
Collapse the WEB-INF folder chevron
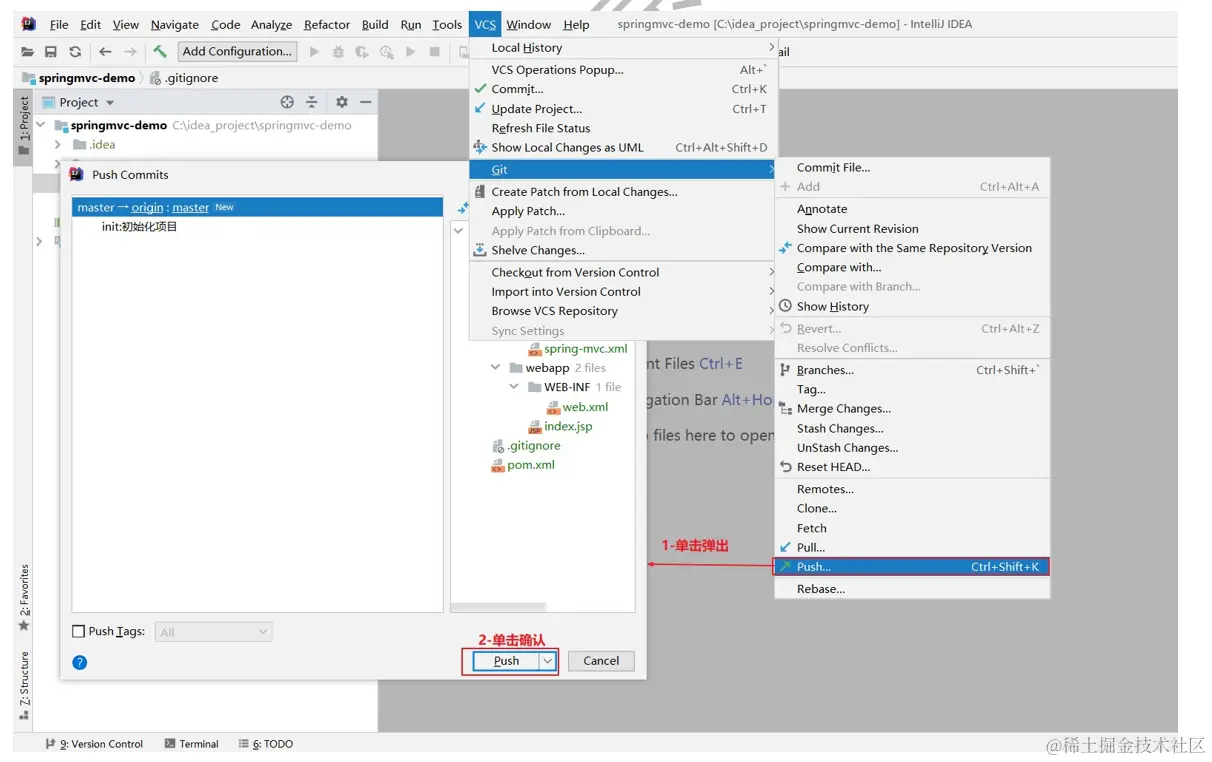click(x=514, y=387)
